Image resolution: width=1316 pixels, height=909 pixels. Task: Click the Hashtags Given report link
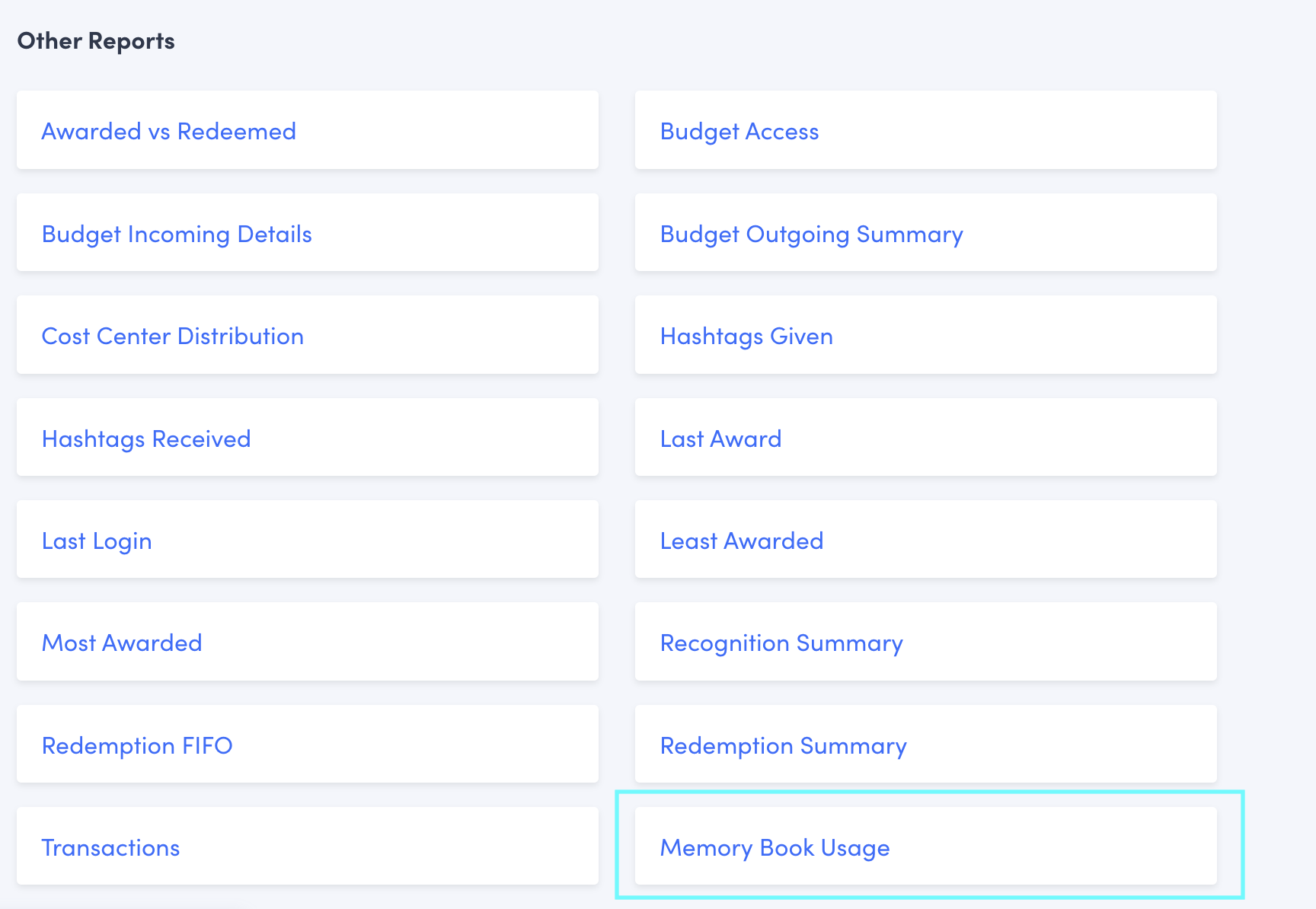click(746, 336)
